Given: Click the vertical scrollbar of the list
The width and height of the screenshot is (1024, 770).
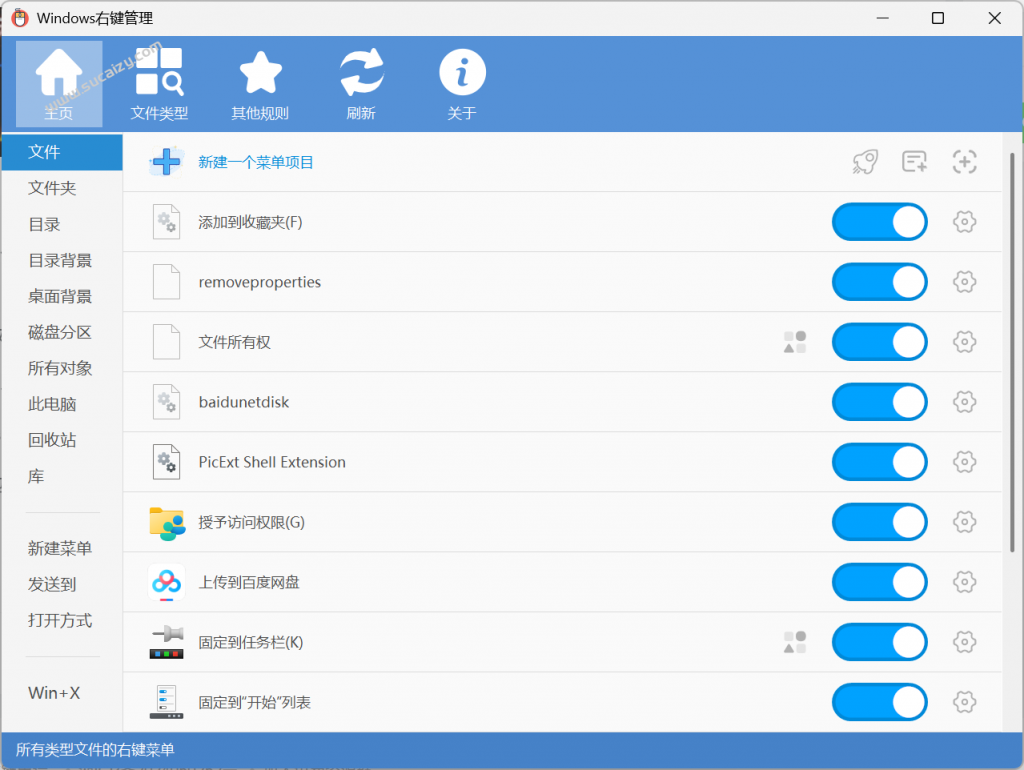Looking at the screenshot, I should coord(1012,353).
